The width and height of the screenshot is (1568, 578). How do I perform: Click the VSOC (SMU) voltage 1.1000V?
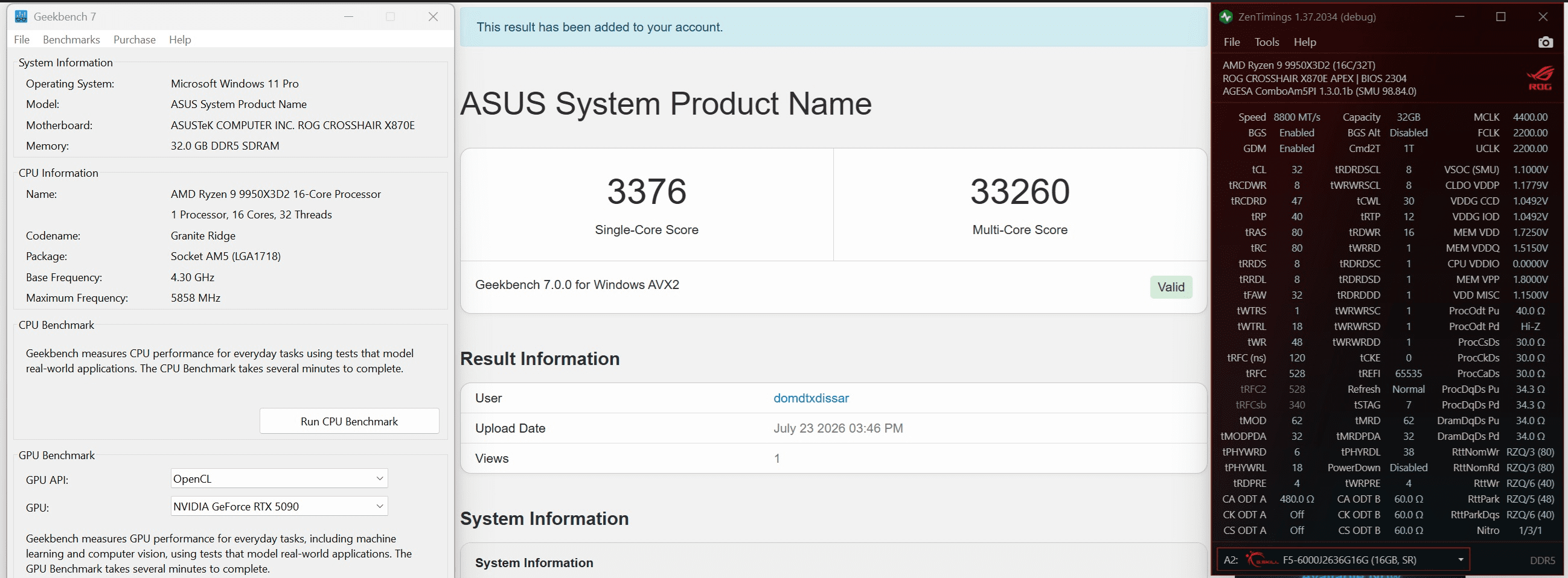[1530, 169]
